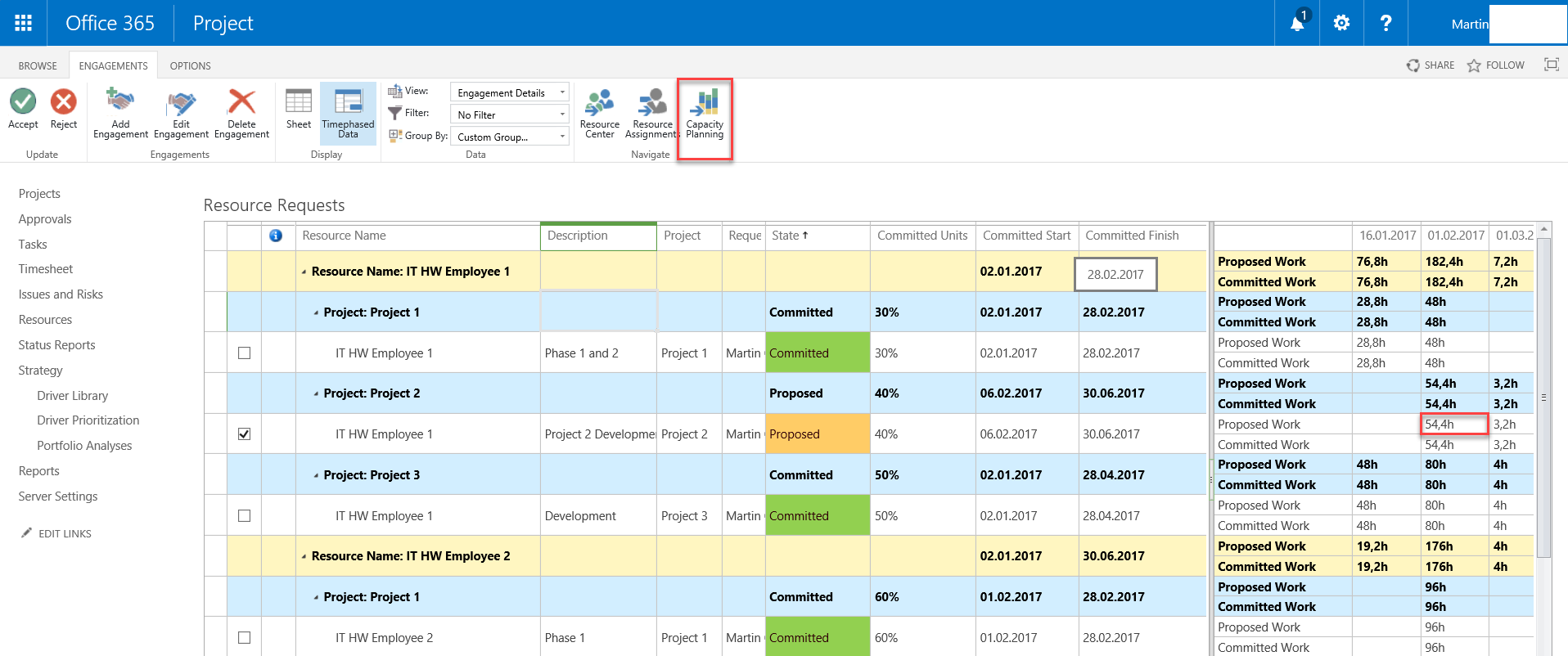This screenshot has height=656, width=1568.
Task: Collapse the IT HW Employee 1 resource group
Action: (x=304, y=272)
